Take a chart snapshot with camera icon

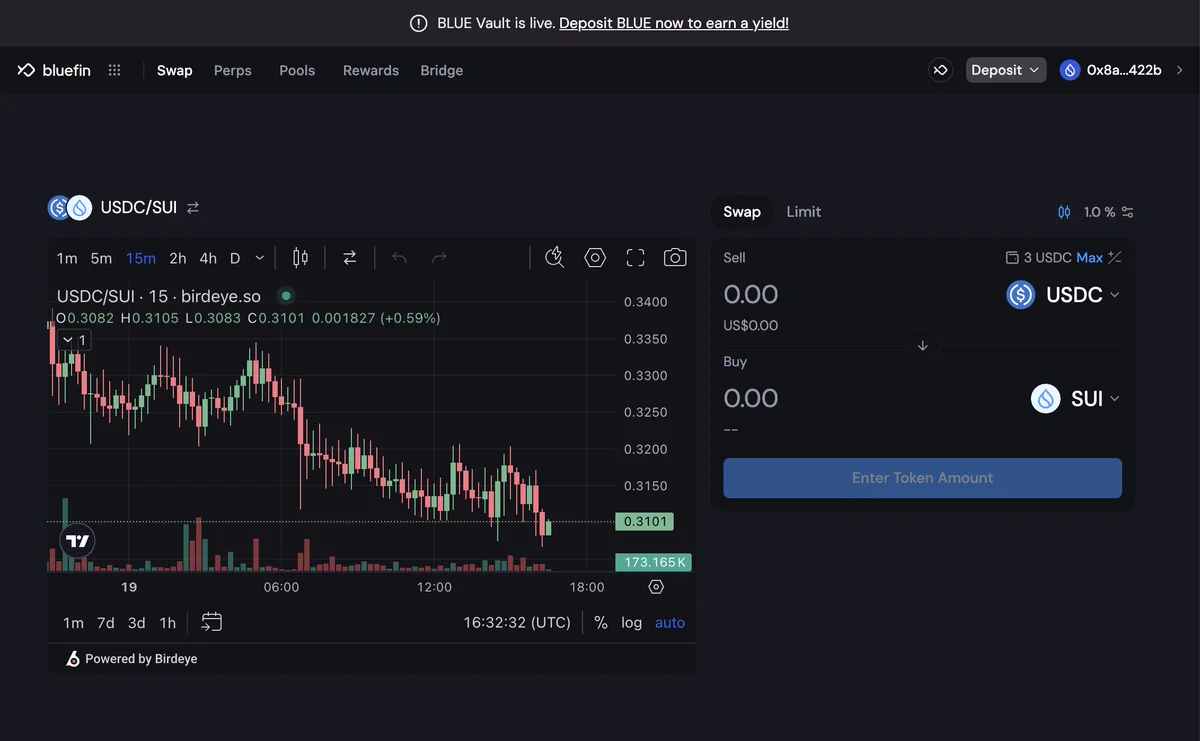tap(675, 258)
